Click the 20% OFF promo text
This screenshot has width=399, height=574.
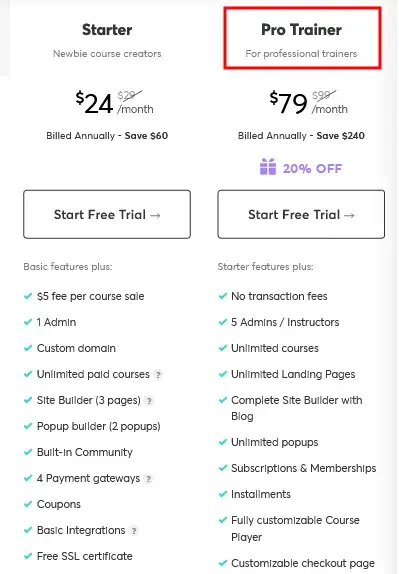(x=312, y=168)
